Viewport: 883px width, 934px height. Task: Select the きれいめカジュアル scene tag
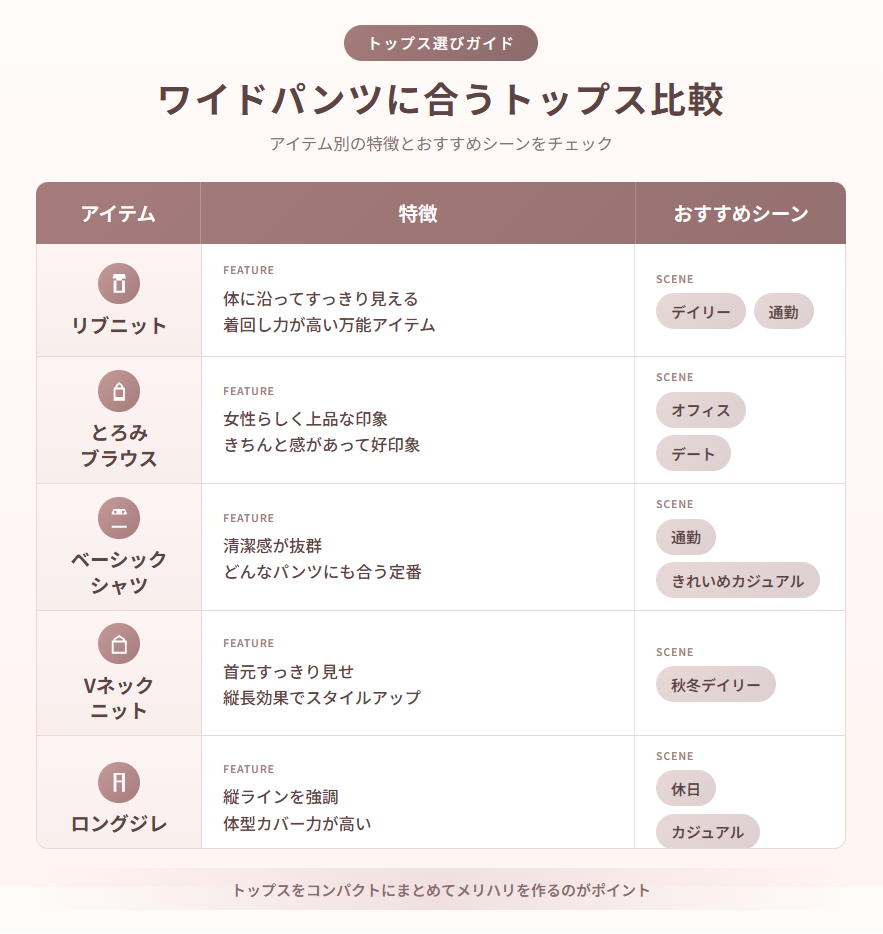738,581
